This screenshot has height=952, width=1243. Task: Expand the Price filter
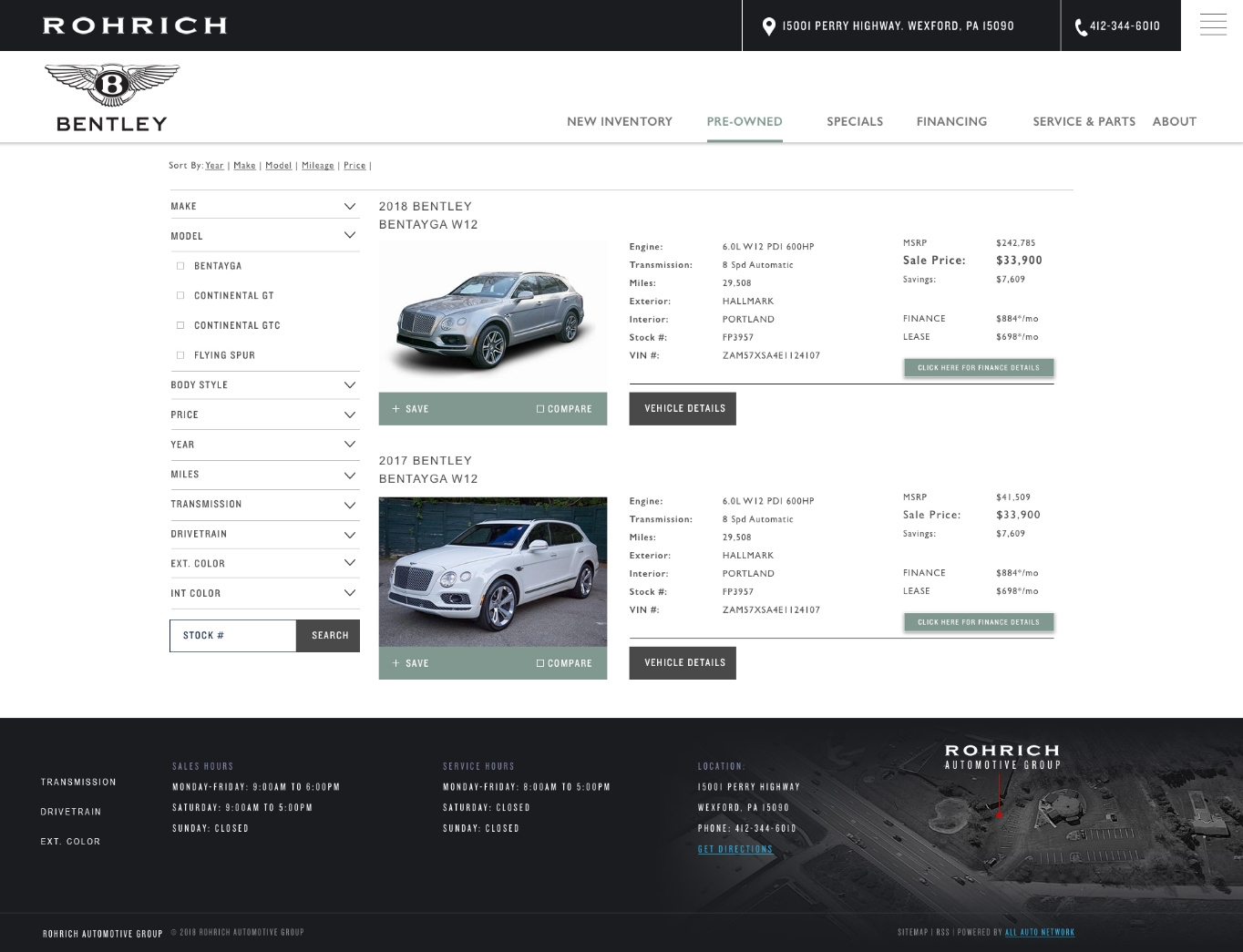pyautogui.click(x=264, y=415)
